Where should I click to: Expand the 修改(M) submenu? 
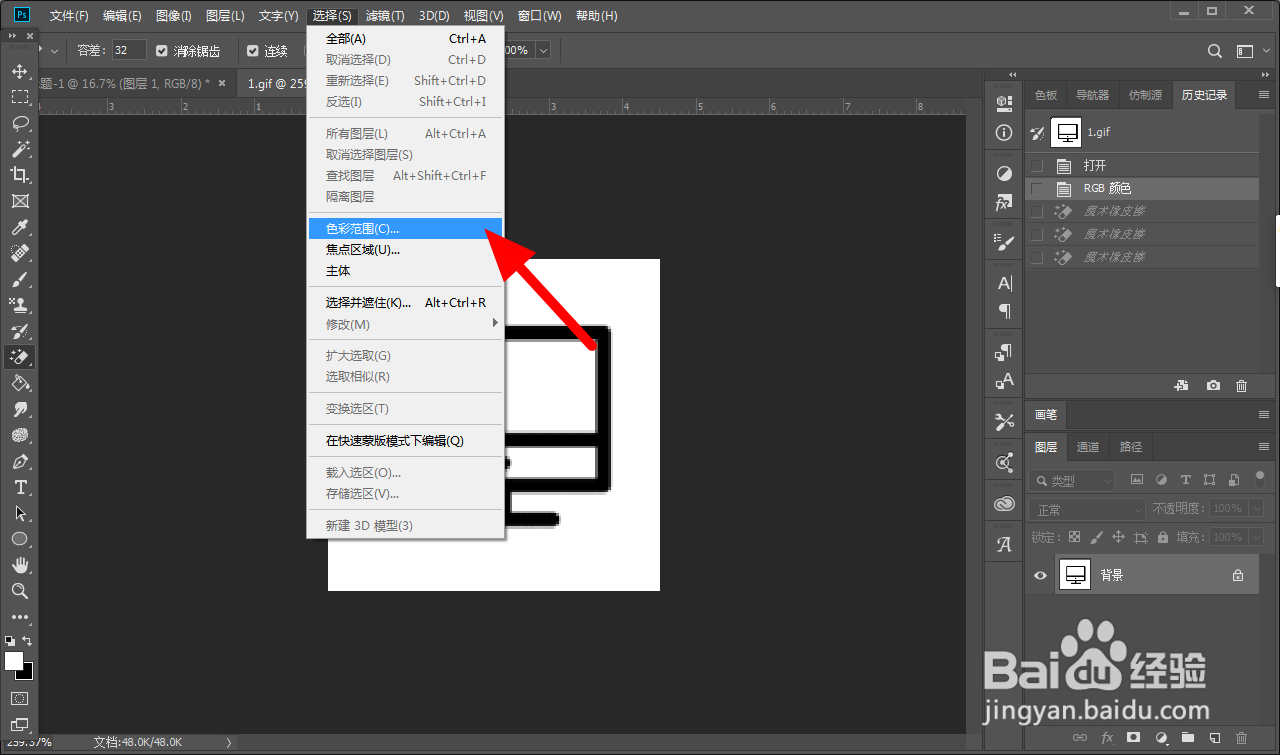tap(405, 324)
